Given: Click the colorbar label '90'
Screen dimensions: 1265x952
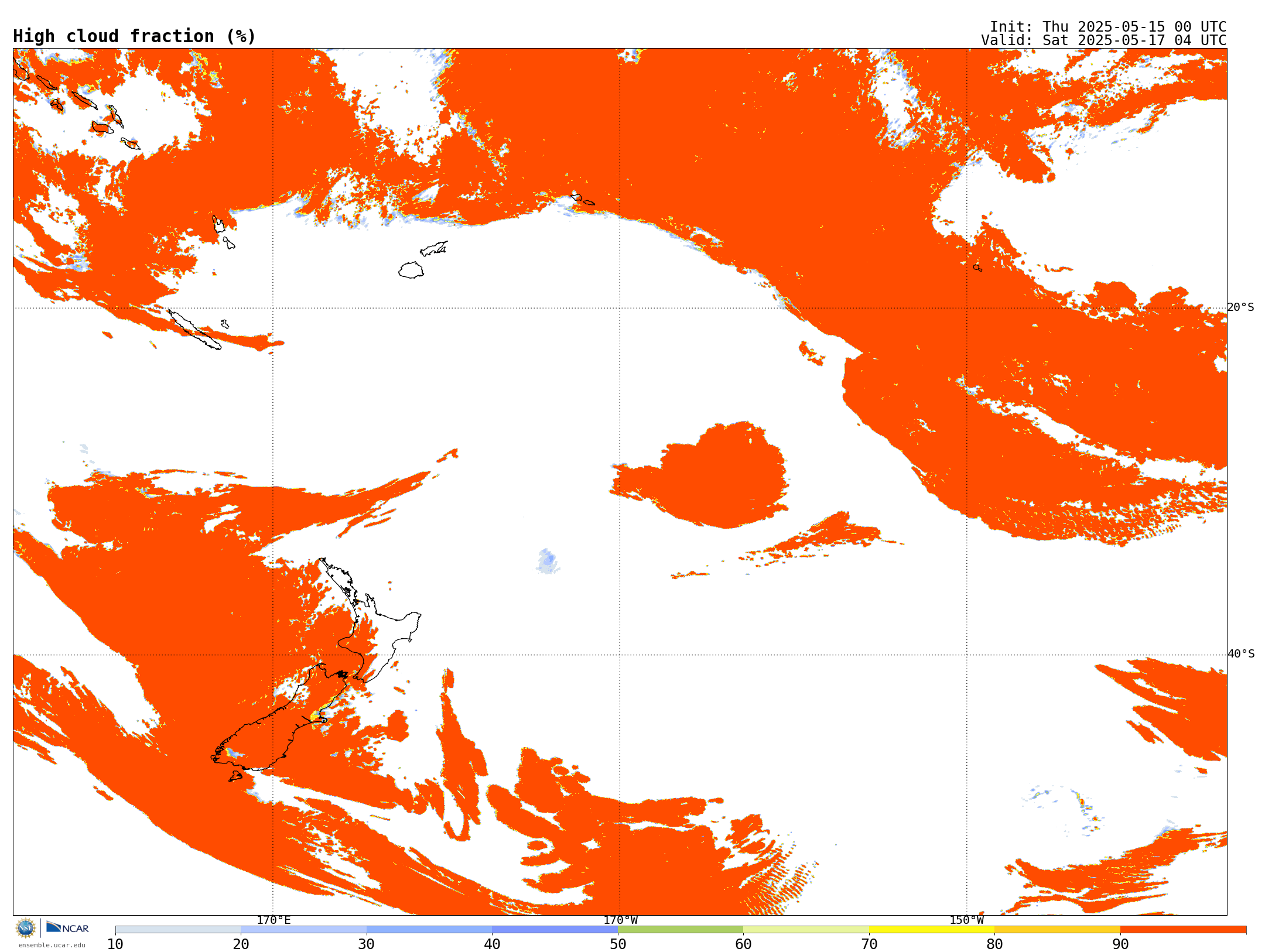Looking at the screenshot, I should click(1120, 944).
